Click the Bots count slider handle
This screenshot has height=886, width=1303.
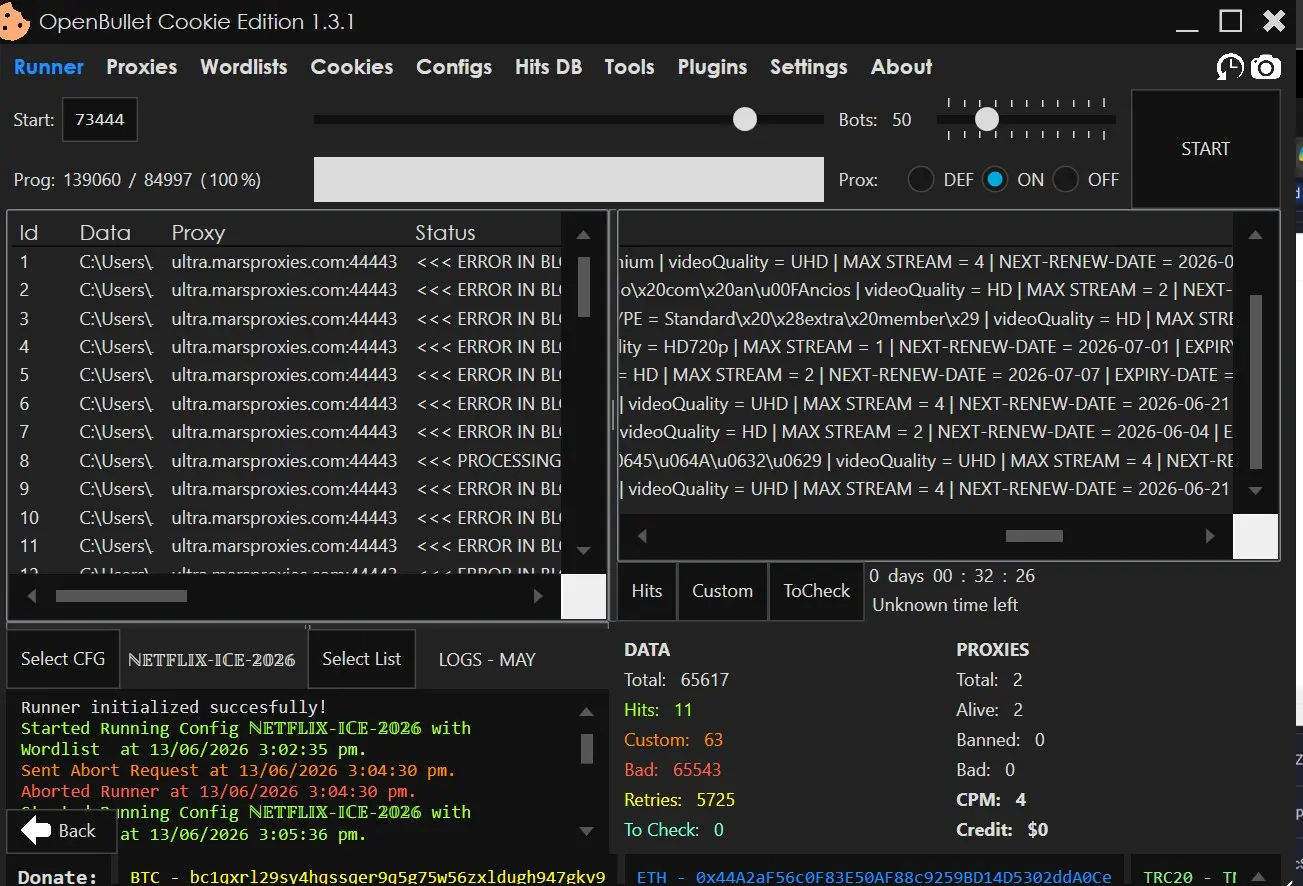point(987,119)
